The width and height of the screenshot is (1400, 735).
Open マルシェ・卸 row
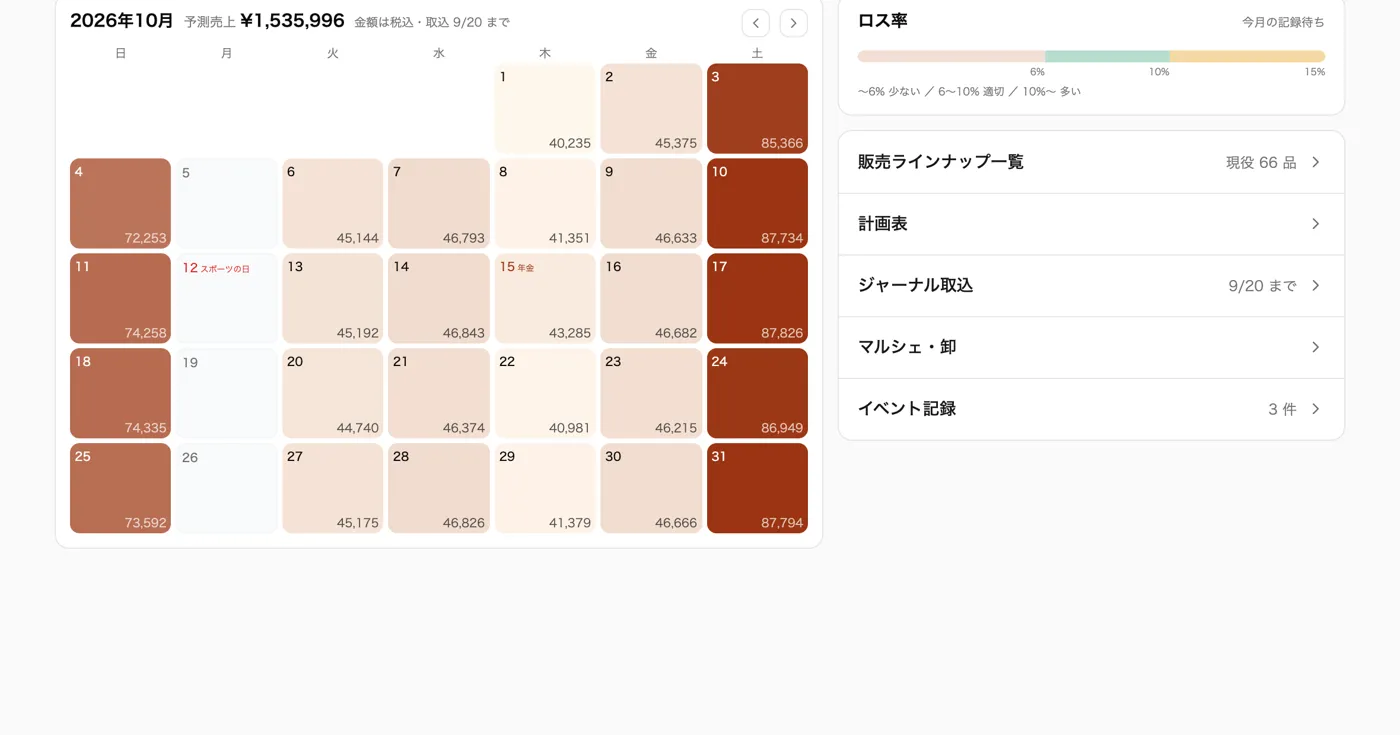[1091, 347]
